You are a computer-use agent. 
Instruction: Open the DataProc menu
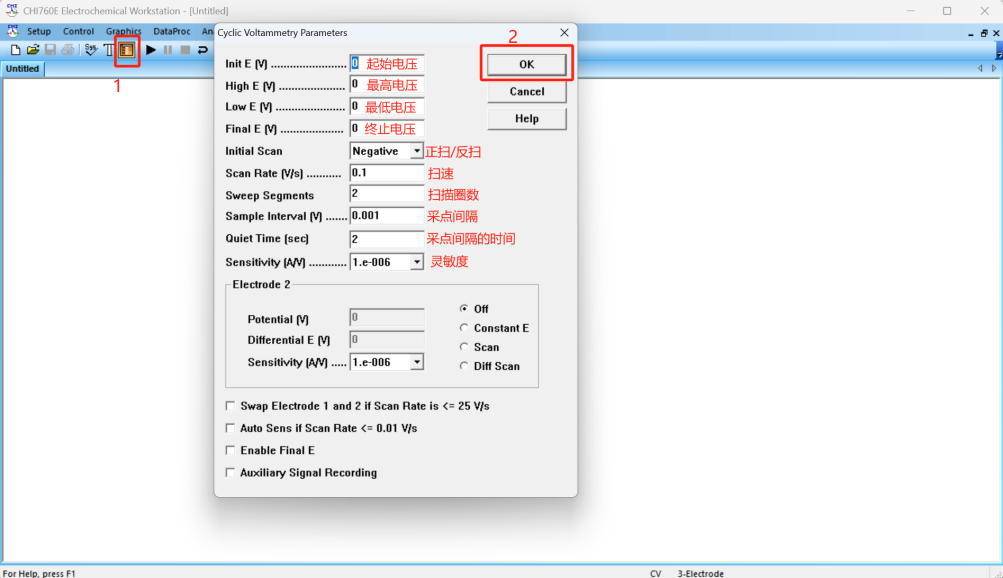(x=171, y=31)
